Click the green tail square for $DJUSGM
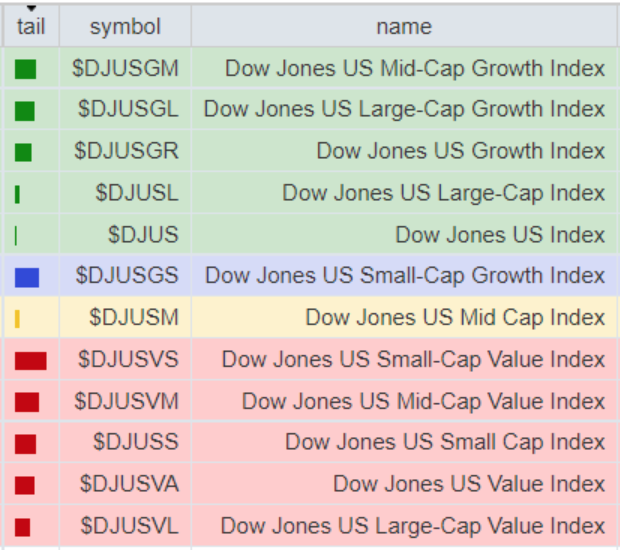The height and width of the screenshot is (550, 620). tap(26, 69)
